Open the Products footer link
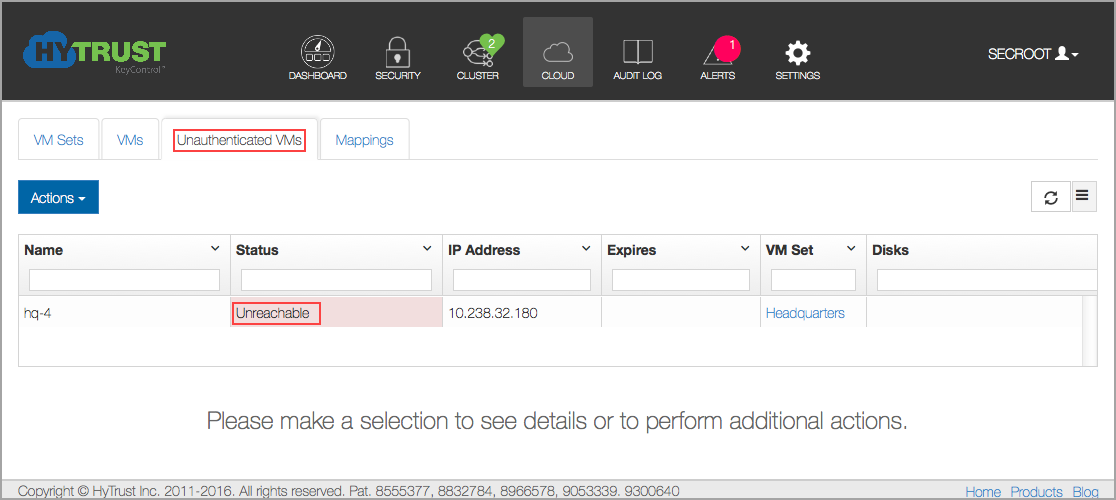 [x=1036, y=491]
